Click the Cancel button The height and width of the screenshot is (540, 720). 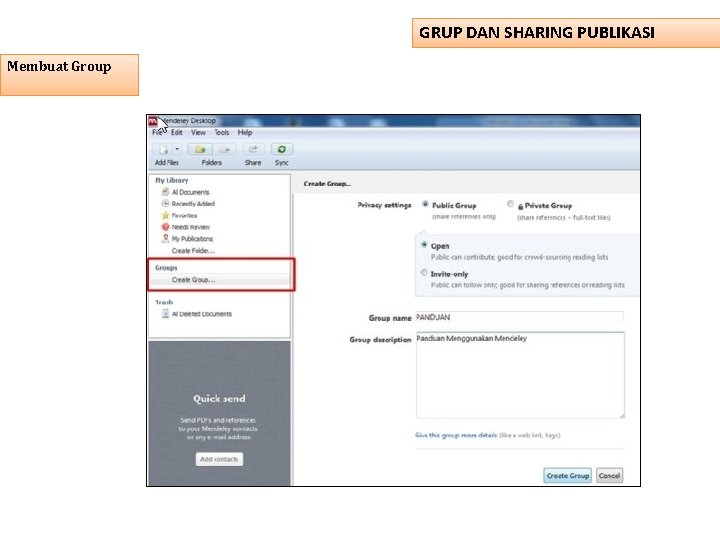(x=609, y=476)
